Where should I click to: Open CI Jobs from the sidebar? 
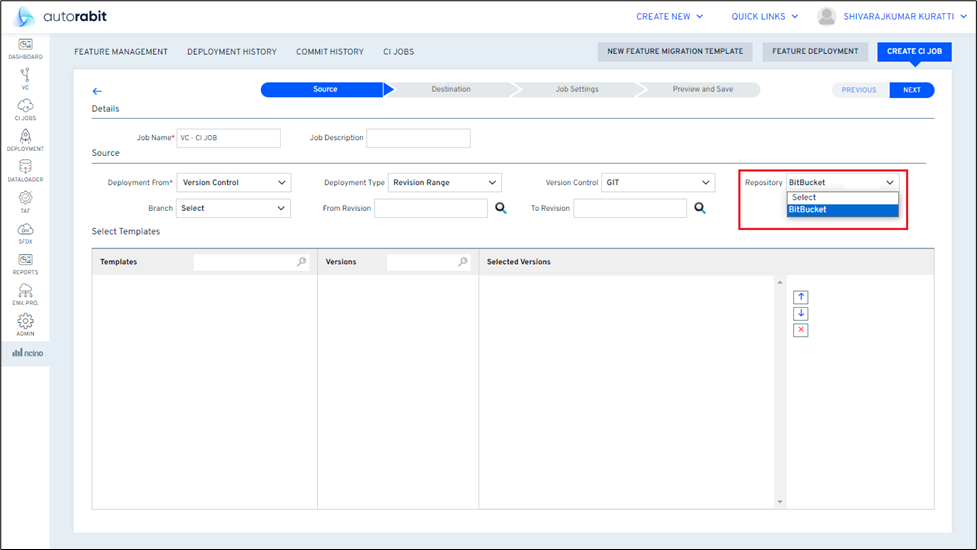[x=25, y=107]
